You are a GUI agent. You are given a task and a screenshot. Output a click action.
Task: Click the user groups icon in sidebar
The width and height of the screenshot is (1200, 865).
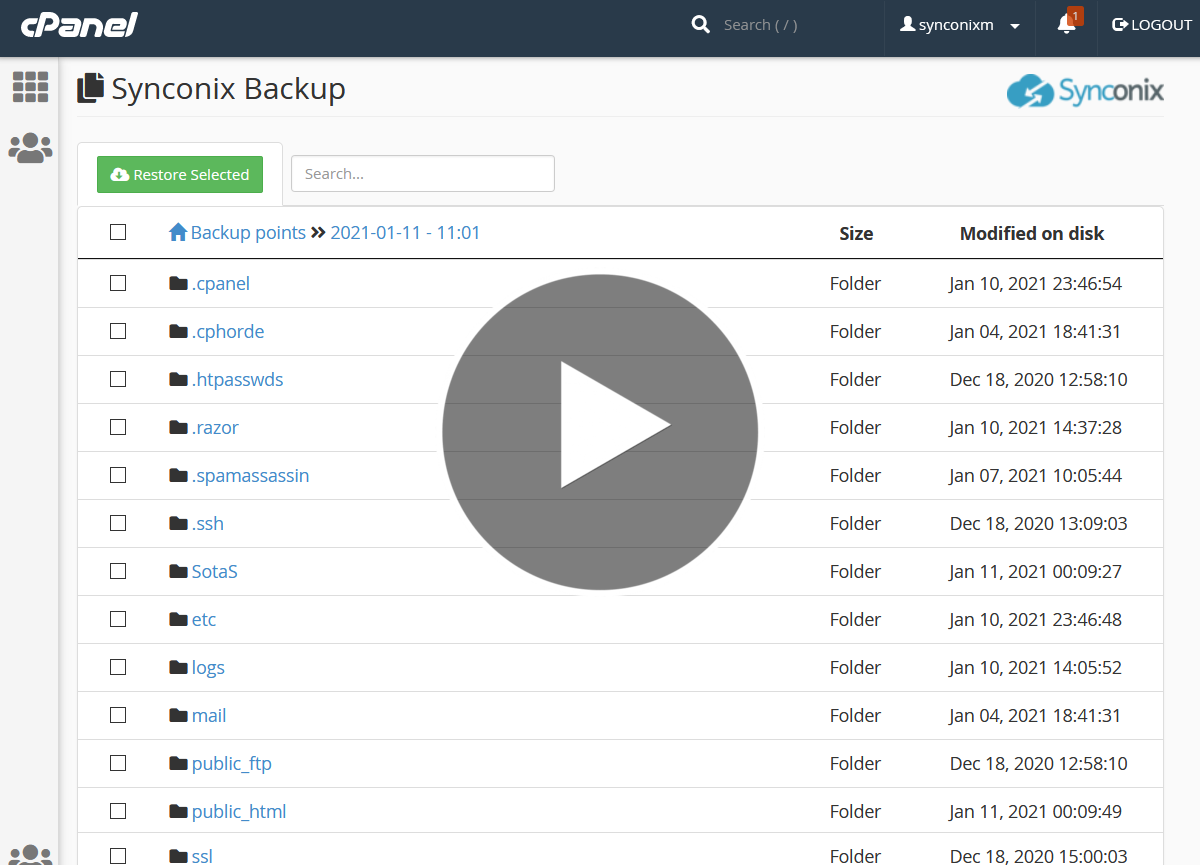(30, 147)
